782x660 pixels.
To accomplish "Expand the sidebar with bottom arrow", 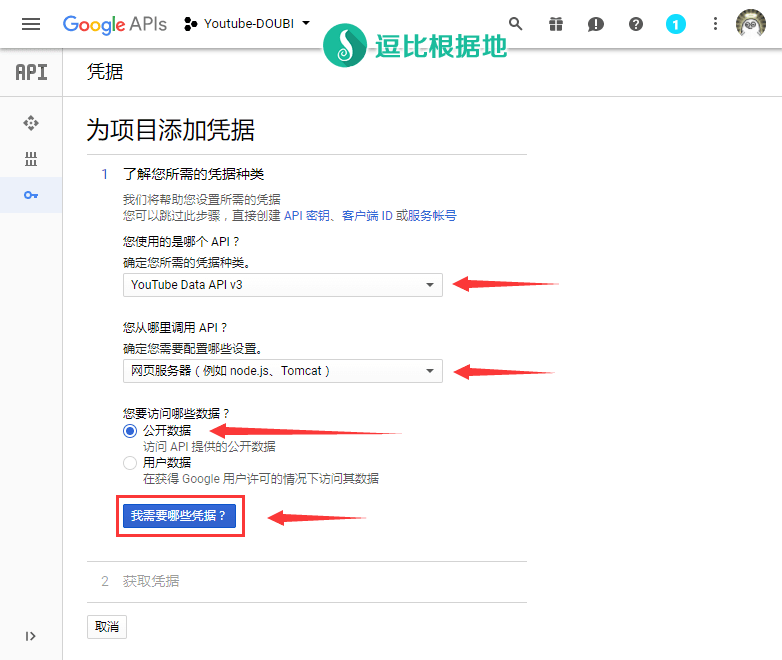I will (x=31, y=636).
